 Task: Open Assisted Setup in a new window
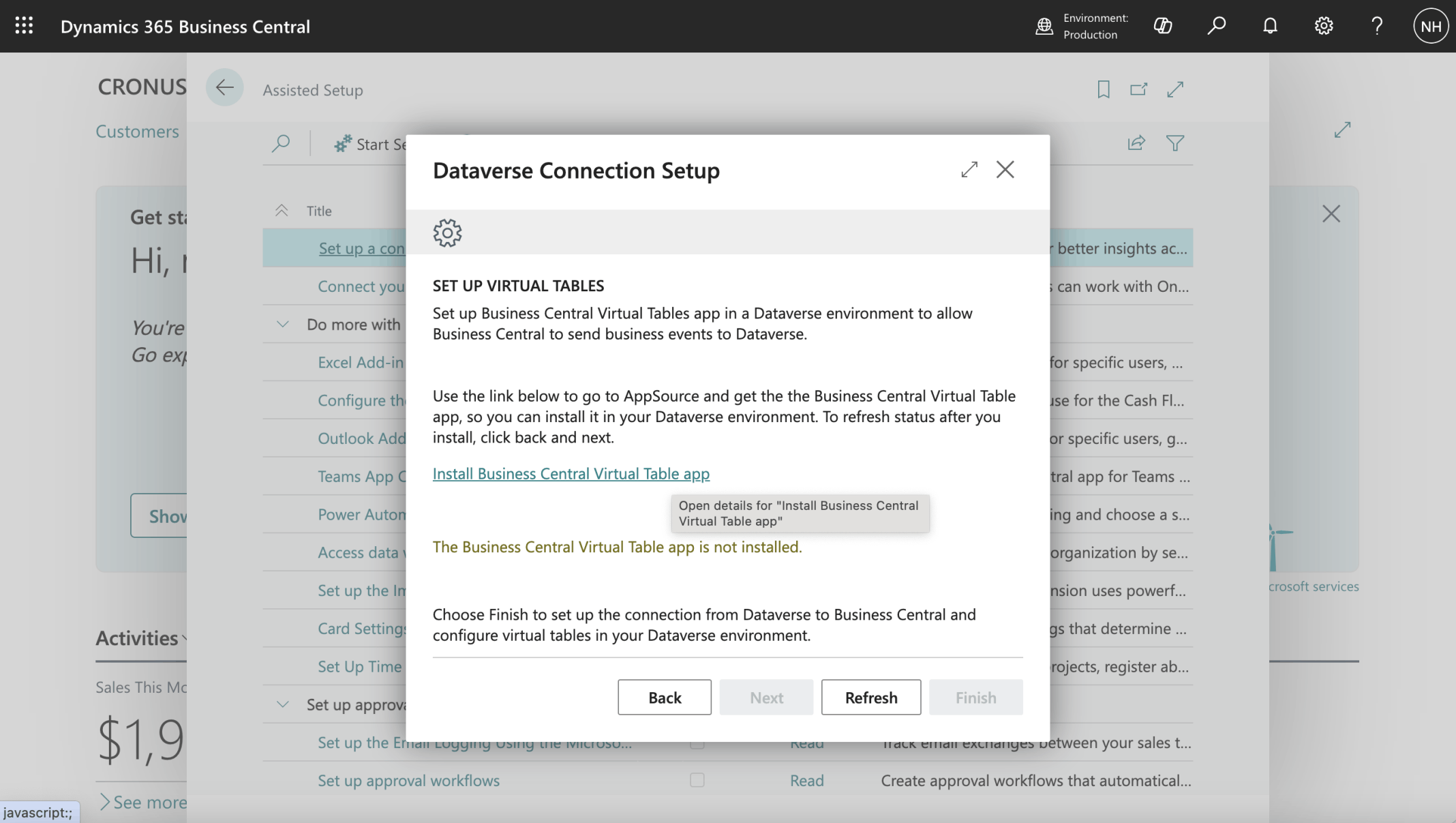click(1138, 89)
